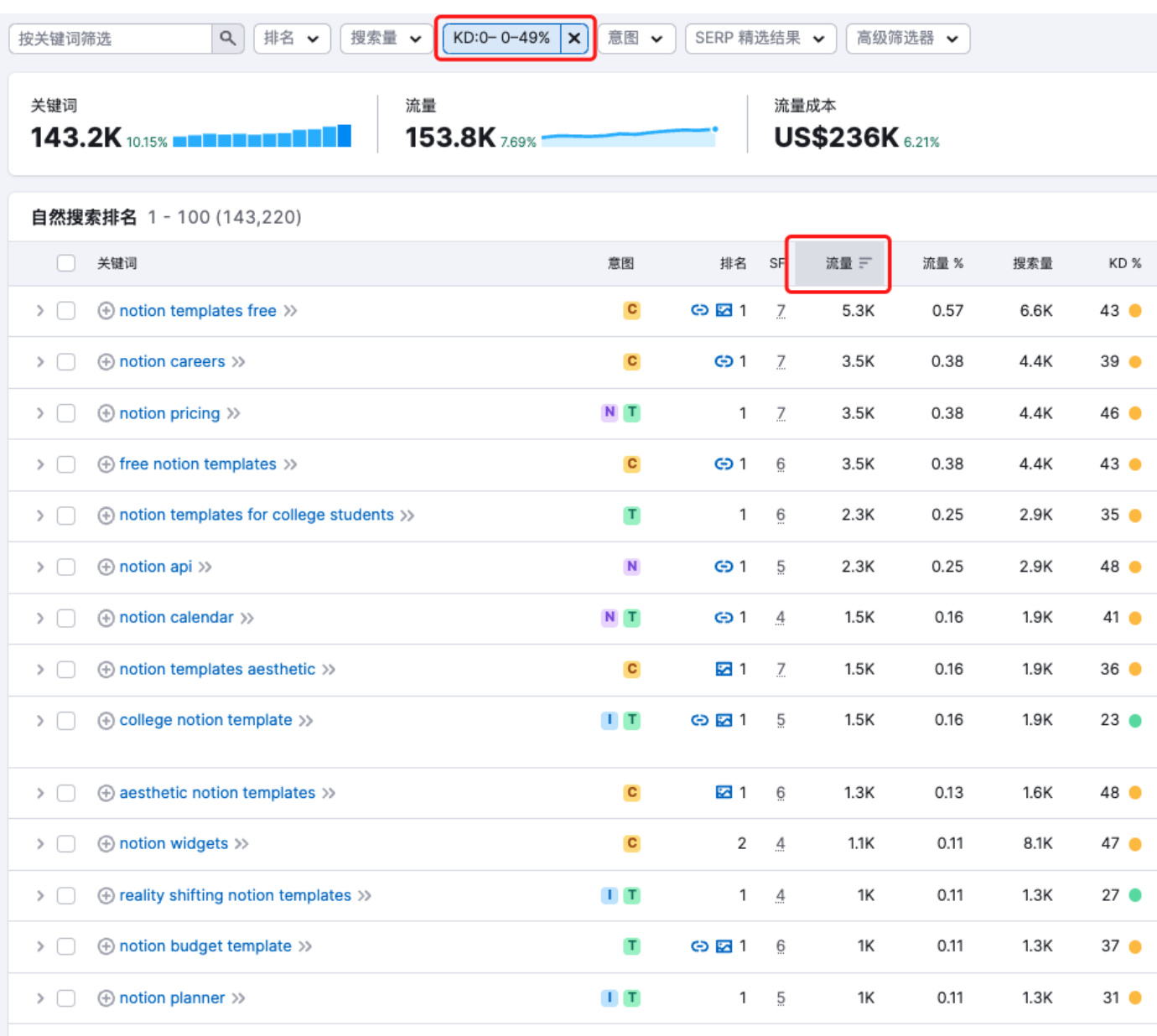Open double-arrow icon after notion careers
The width and height of the screenshot is (1157, 1036).
click(239, 362)
